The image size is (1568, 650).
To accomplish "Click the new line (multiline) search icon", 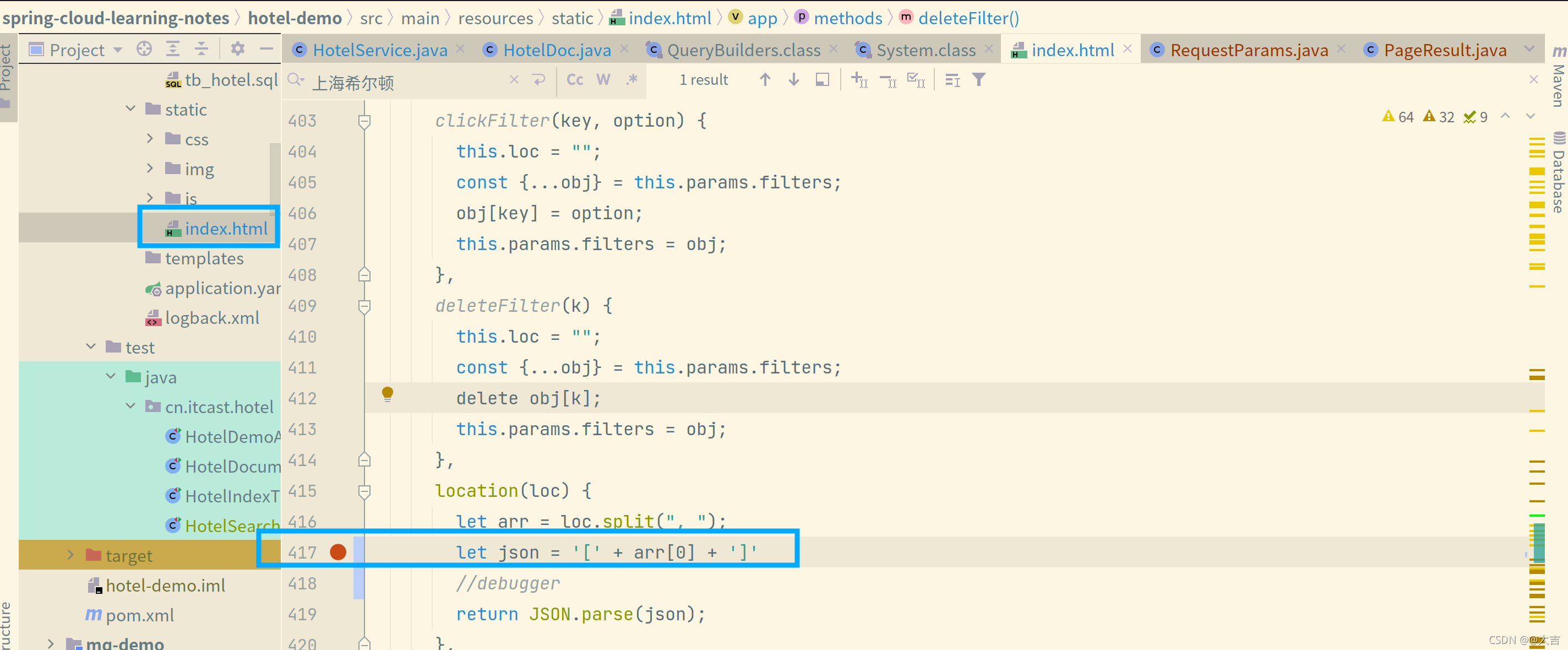I will [538, 80].
